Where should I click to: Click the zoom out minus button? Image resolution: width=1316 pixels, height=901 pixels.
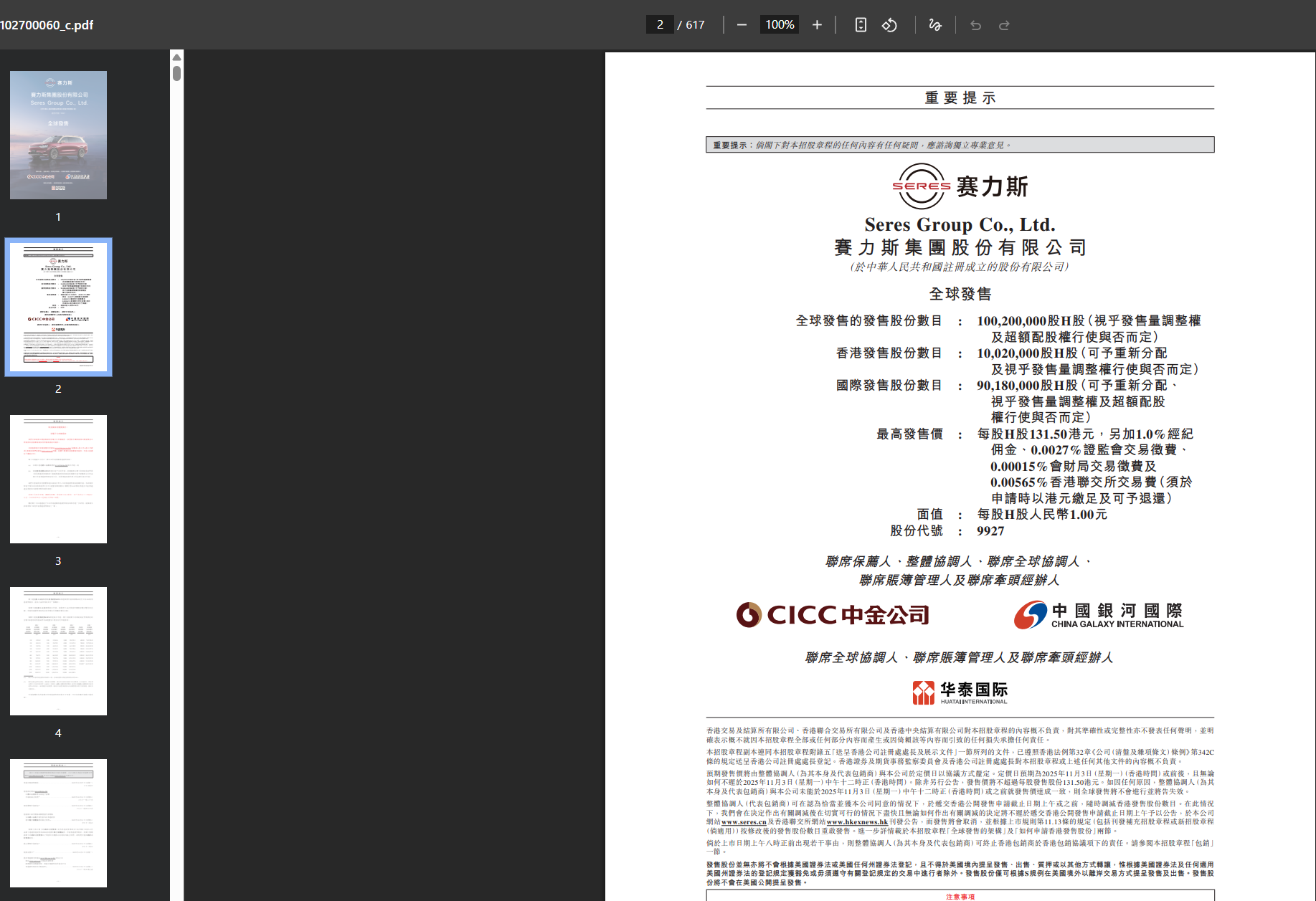742,25
